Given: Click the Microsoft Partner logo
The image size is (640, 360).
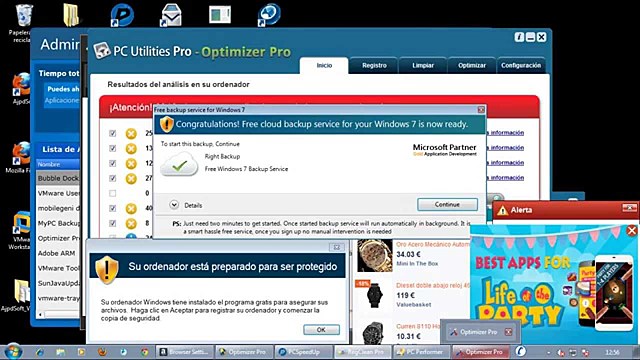Looking at the screenshot, I should pyautogui.click(x=444, y=149).
